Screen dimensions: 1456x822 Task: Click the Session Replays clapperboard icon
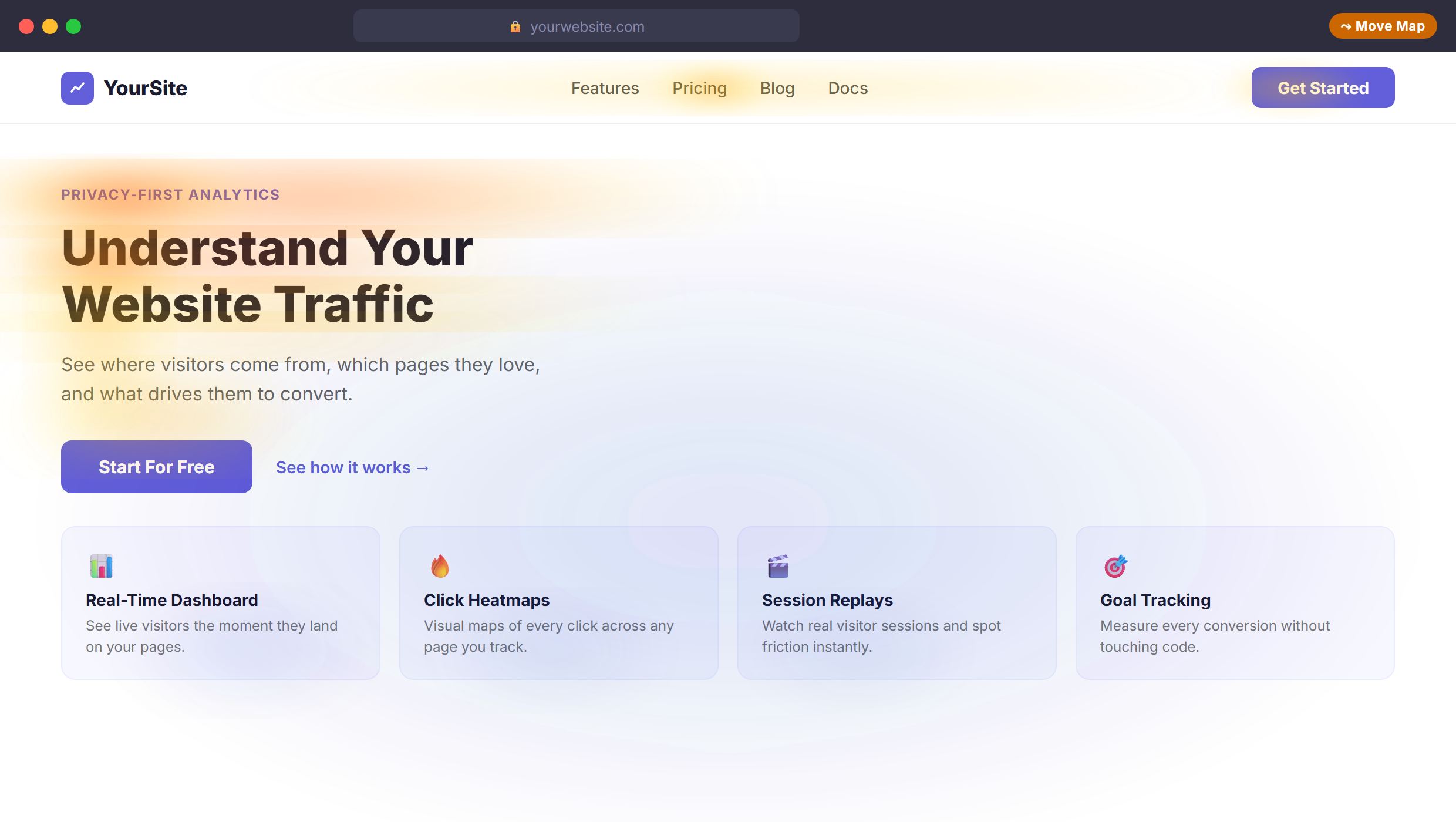tap(778, 566)
